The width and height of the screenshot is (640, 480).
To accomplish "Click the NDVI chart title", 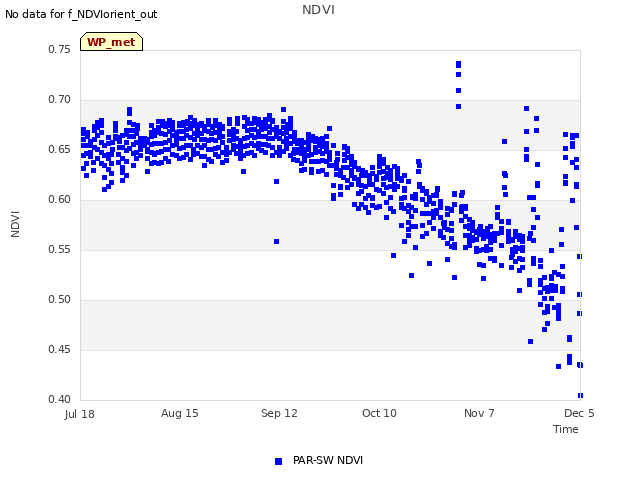I will click(318, 9).
